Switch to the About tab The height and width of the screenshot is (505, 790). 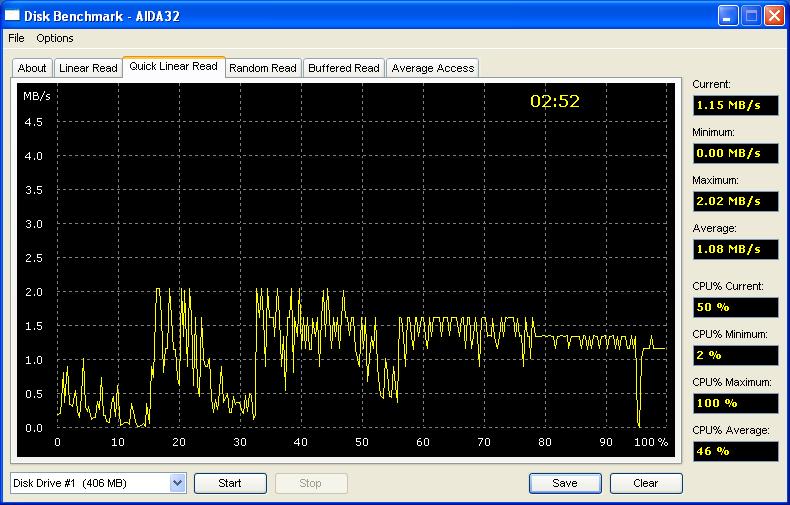32,68
